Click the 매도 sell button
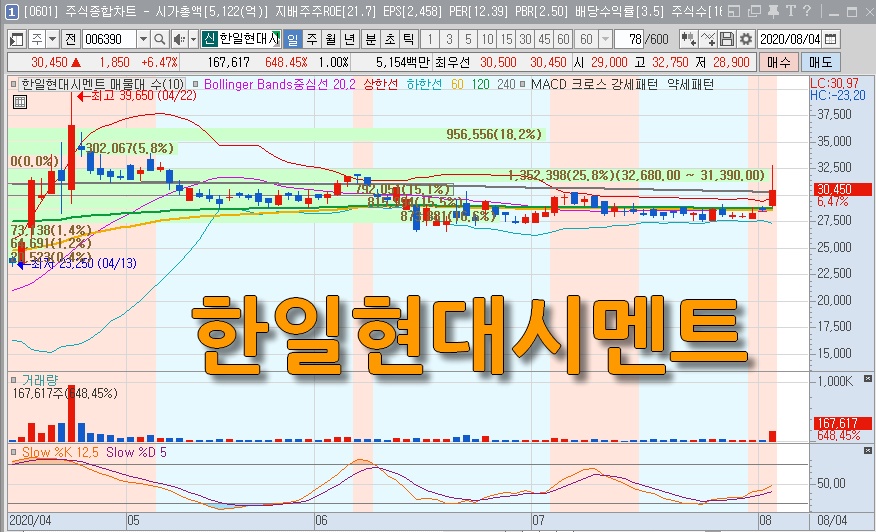876x532 pixels. (820, 62)
